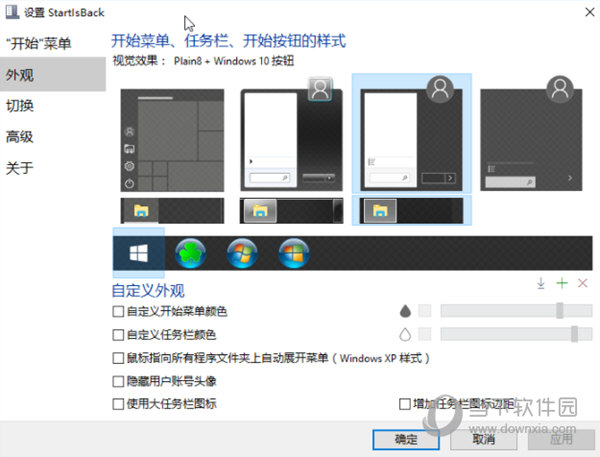
Task: Open the taskbar color swatch
Action: point(425,334)
